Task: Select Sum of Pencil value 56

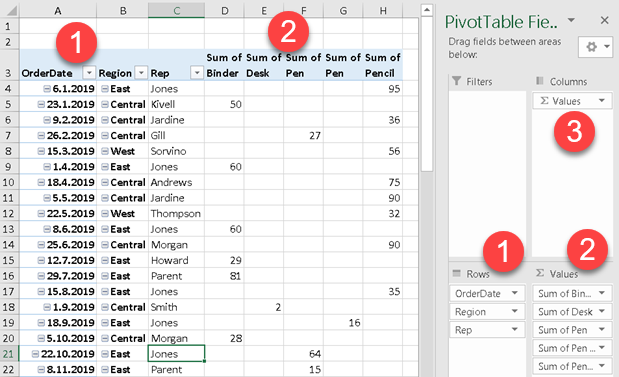Action: [x=383, y=151]
